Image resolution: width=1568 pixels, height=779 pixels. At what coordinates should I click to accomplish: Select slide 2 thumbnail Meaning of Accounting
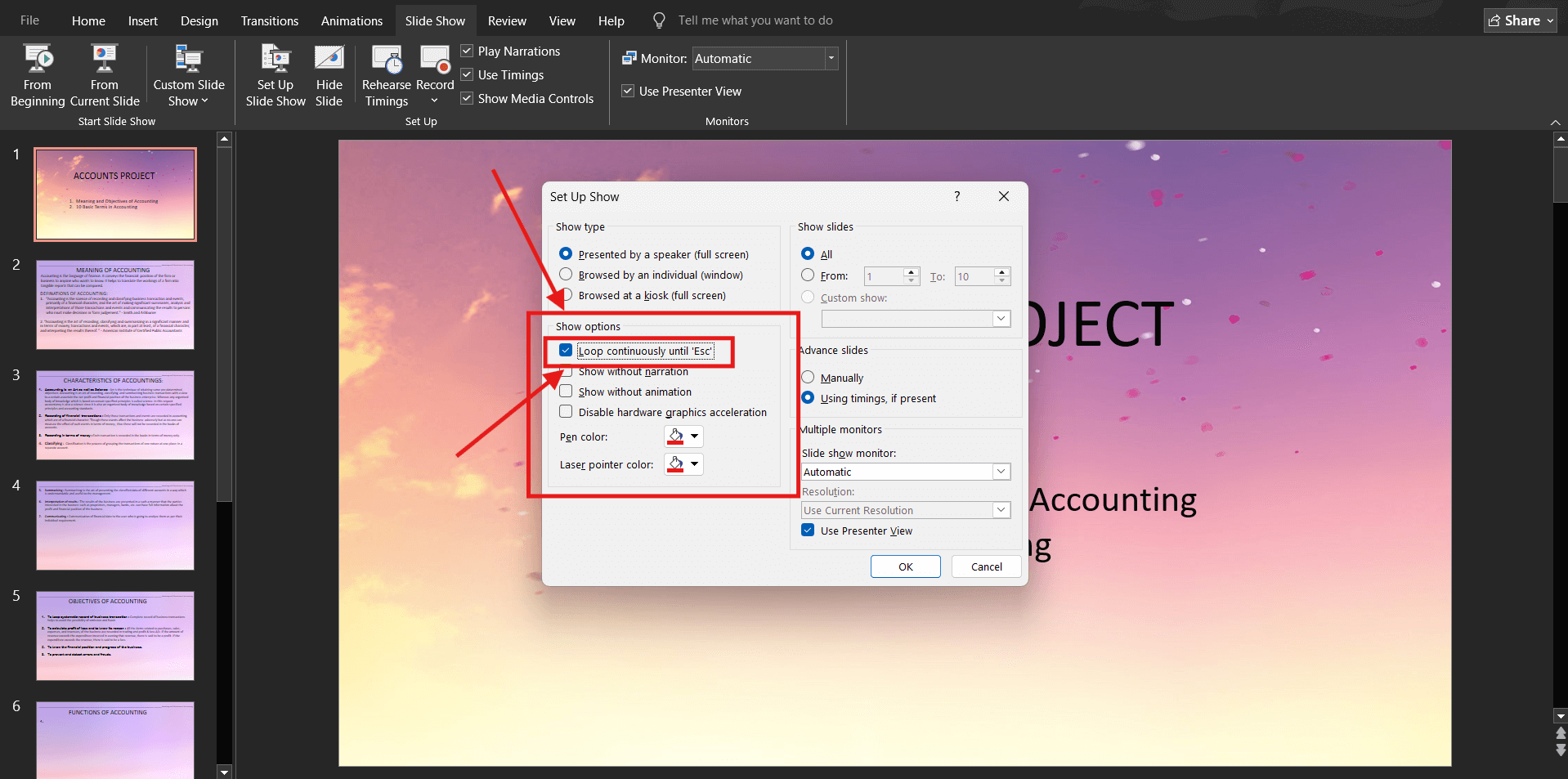point(115,305)
